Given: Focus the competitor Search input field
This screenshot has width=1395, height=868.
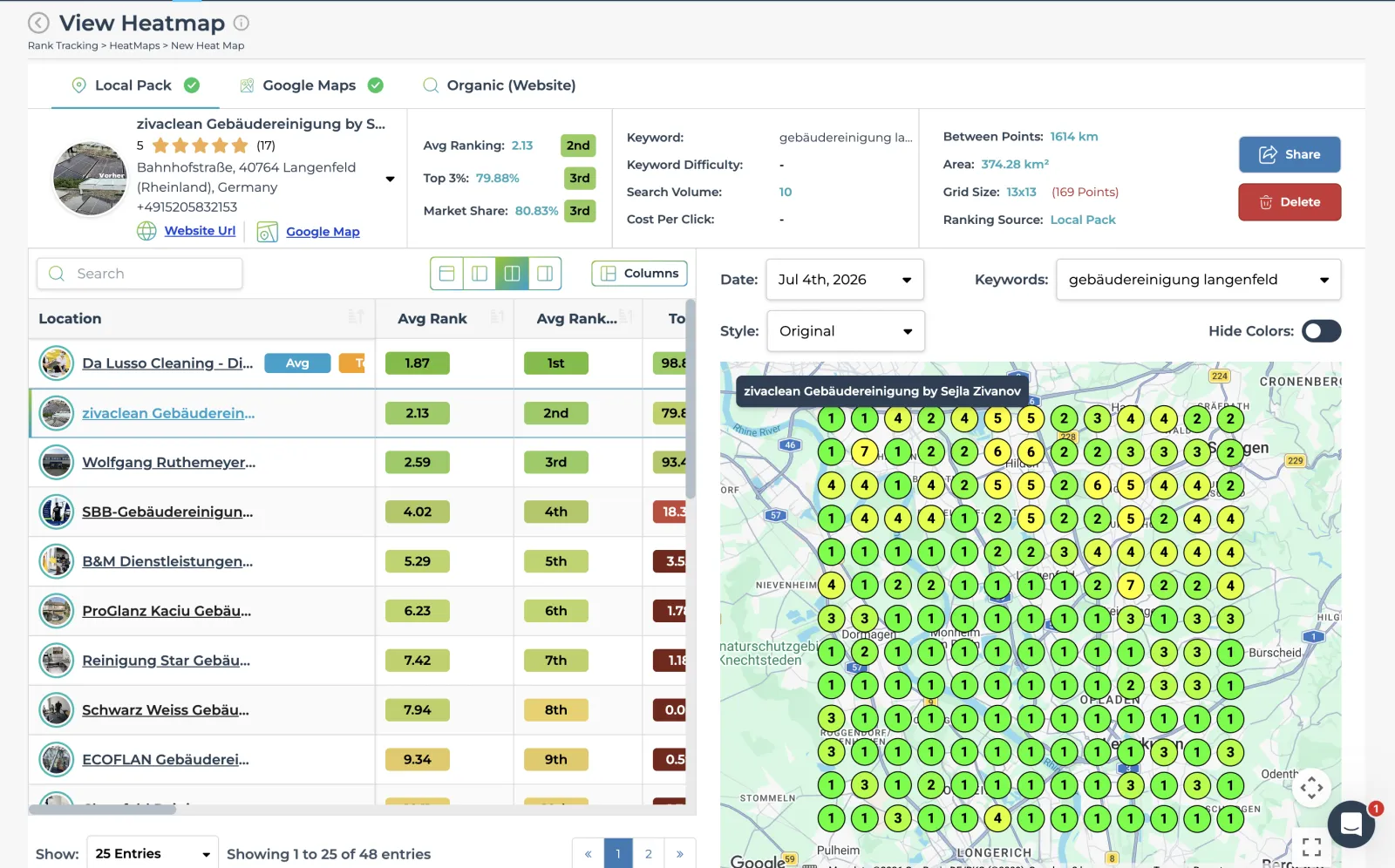Looking at the screenshot, I should click(139, 274).
